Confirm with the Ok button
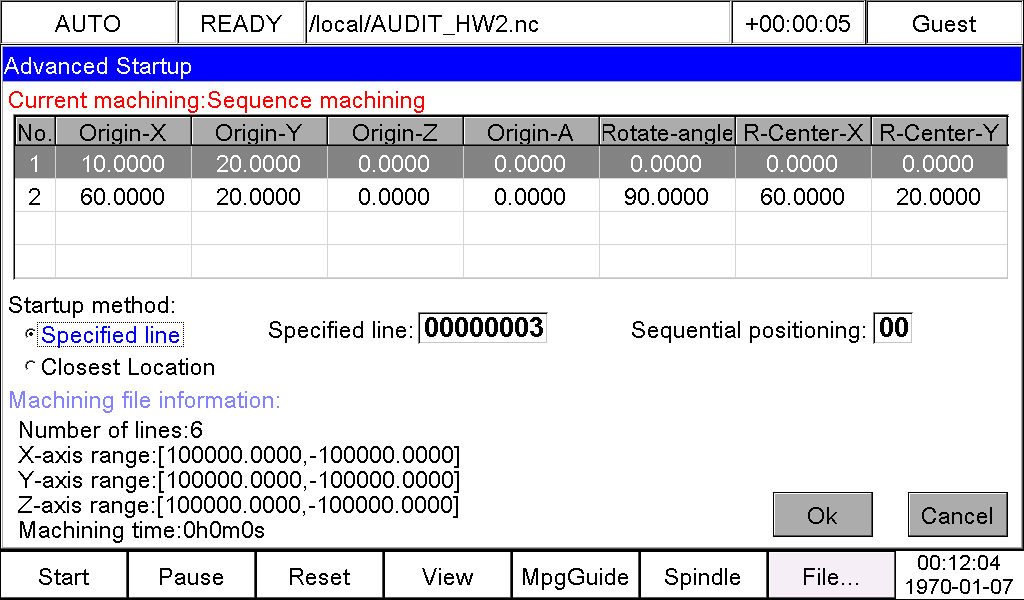 point(822,515)
